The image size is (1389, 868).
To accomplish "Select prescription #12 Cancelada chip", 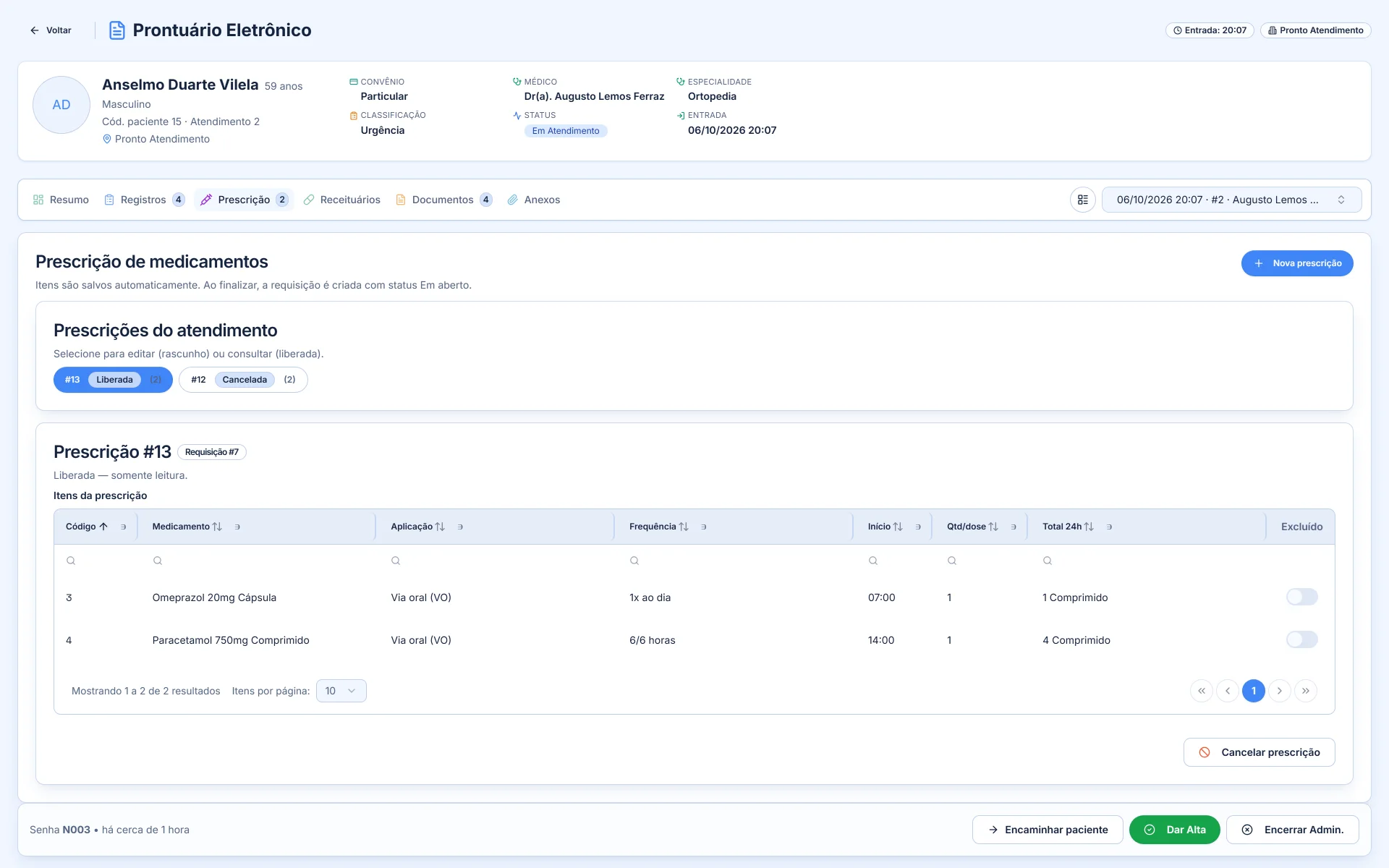I will pos(243,380).
